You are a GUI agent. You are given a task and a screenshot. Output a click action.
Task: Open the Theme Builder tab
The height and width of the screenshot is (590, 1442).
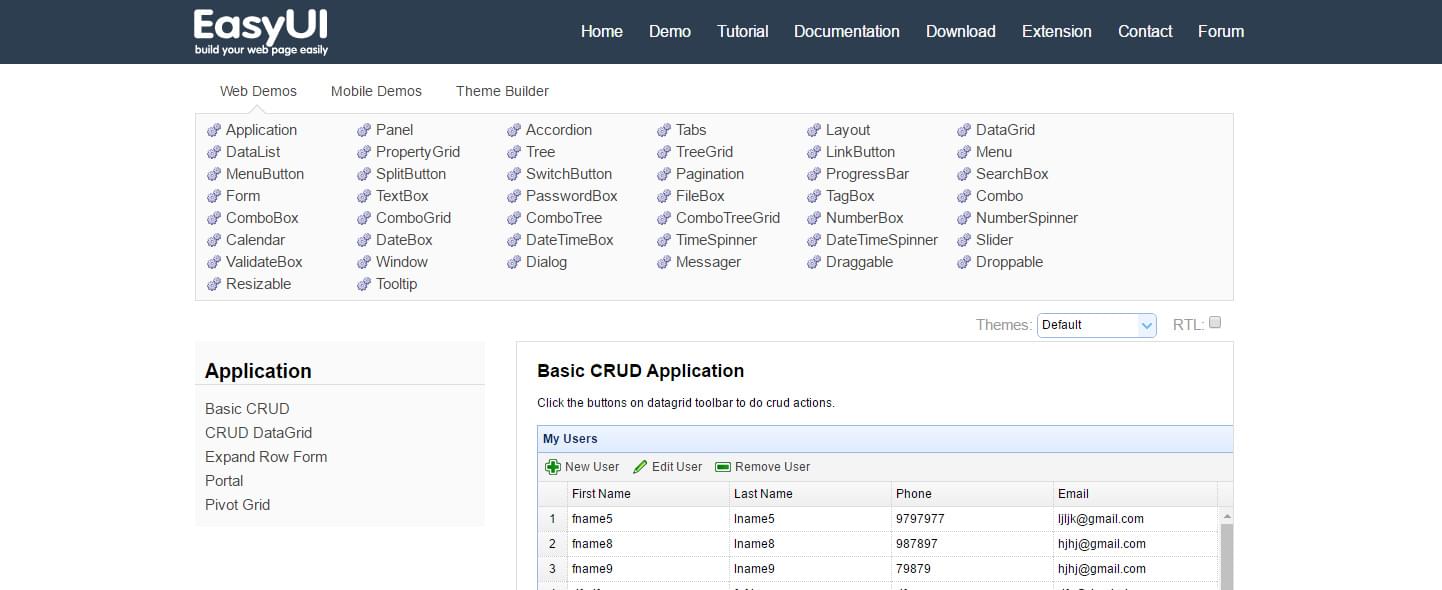pos(502,91)
